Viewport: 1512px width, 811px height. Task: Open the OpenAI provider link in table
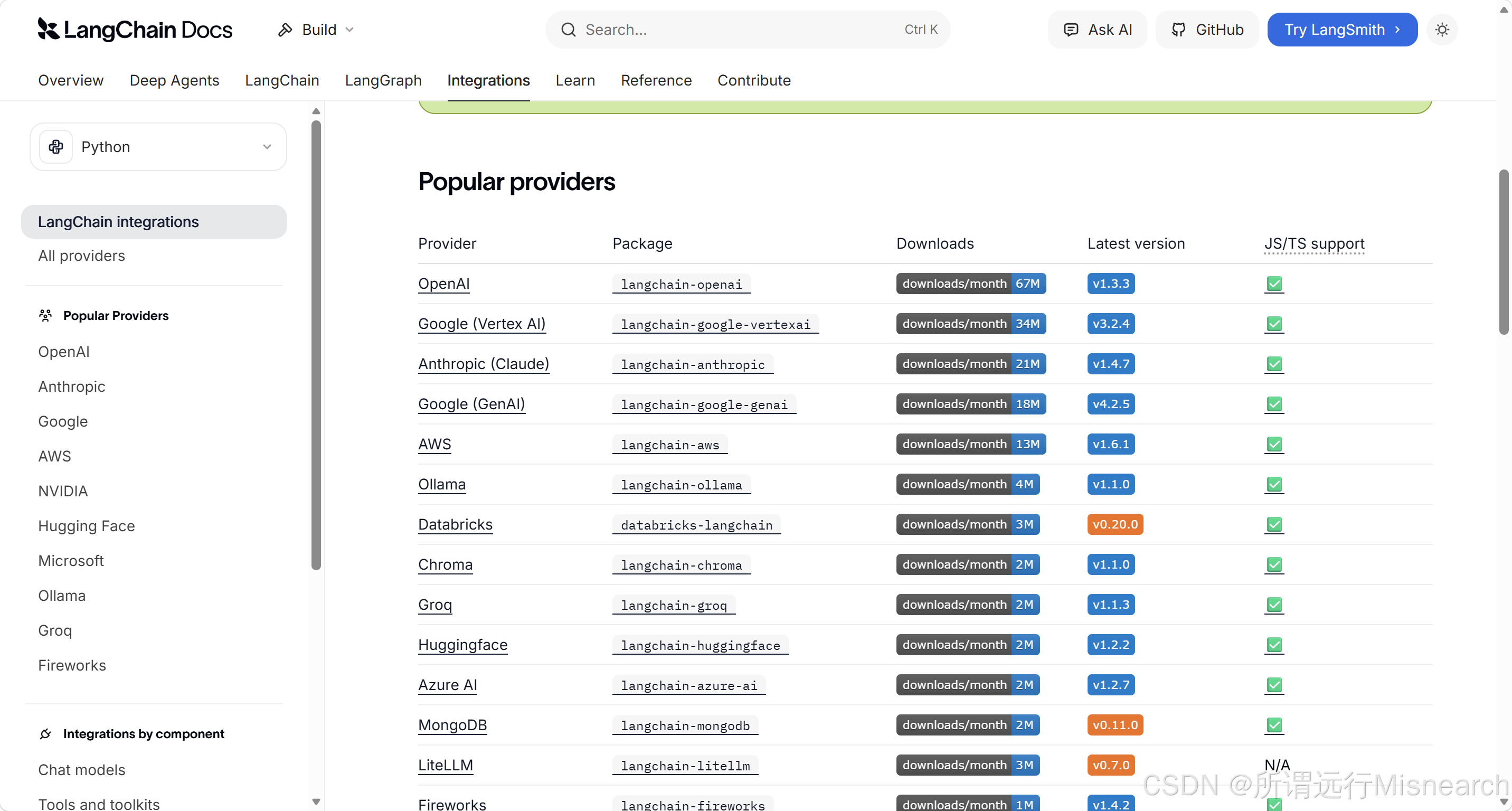pos(444,284)
